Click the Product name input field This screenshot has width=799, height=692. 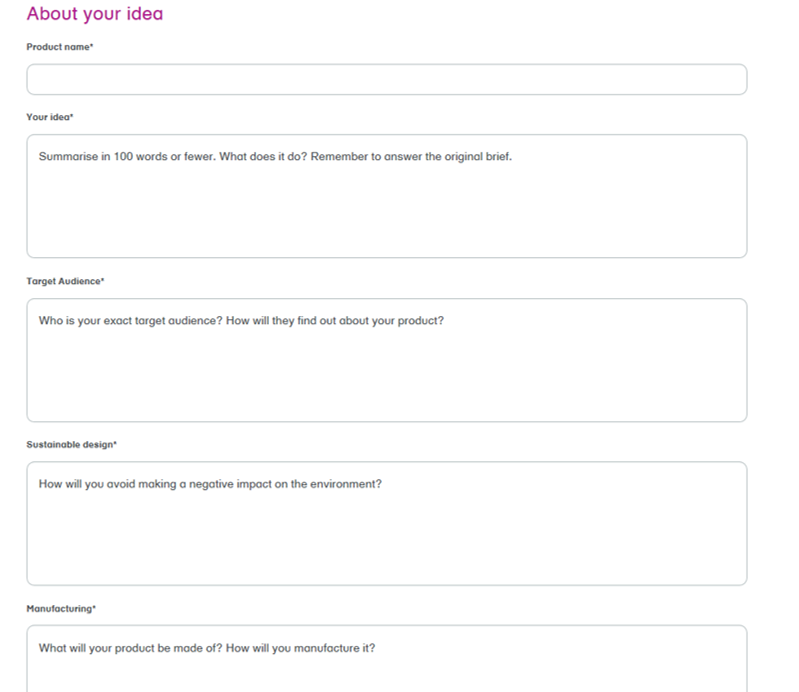coord(386,80)
